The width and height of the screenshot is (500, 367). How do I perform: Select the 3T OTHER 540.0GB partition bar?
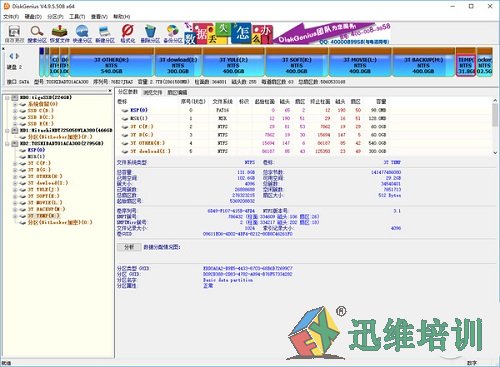point(111,62)
